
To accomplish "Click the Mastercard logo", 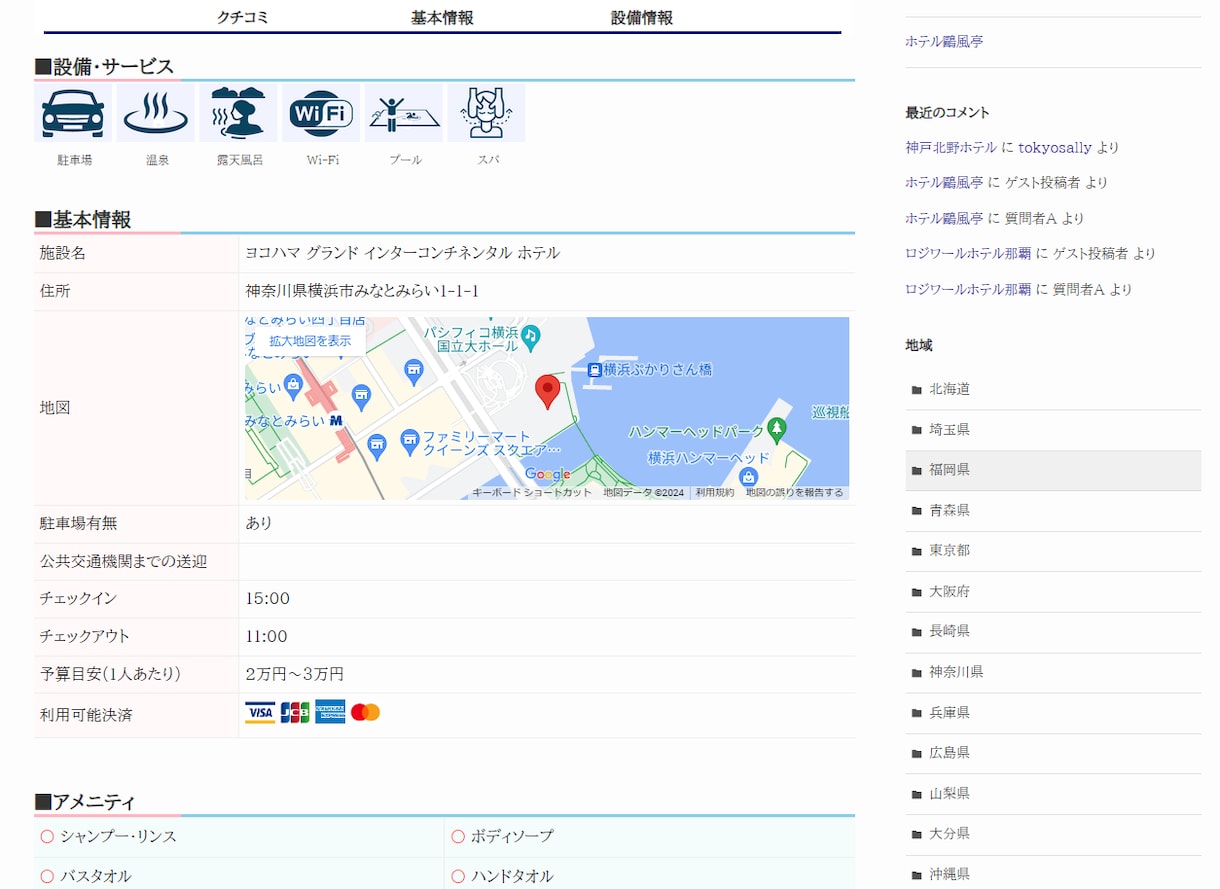I will point(366,712).
